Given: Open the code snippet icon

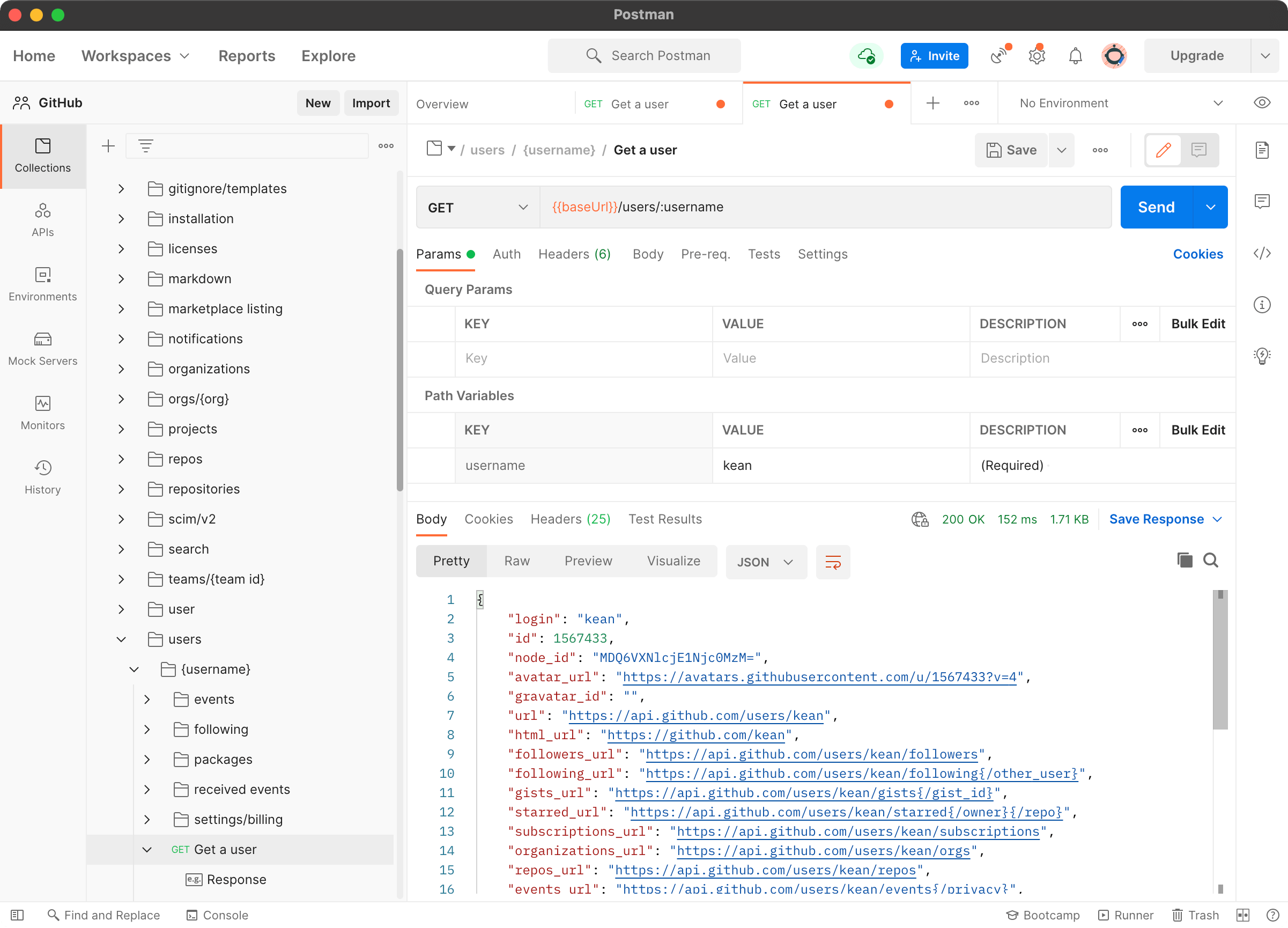Looking at the screenshot, I should coord(1261,253).
